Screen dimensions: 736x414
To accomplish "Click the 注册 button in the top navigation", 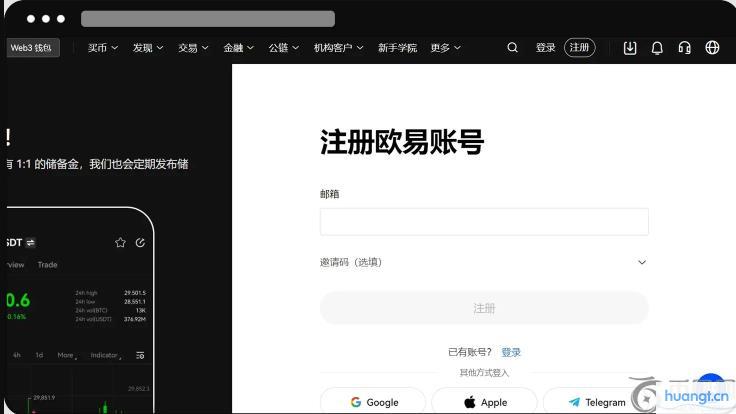I will pos(580,48).
